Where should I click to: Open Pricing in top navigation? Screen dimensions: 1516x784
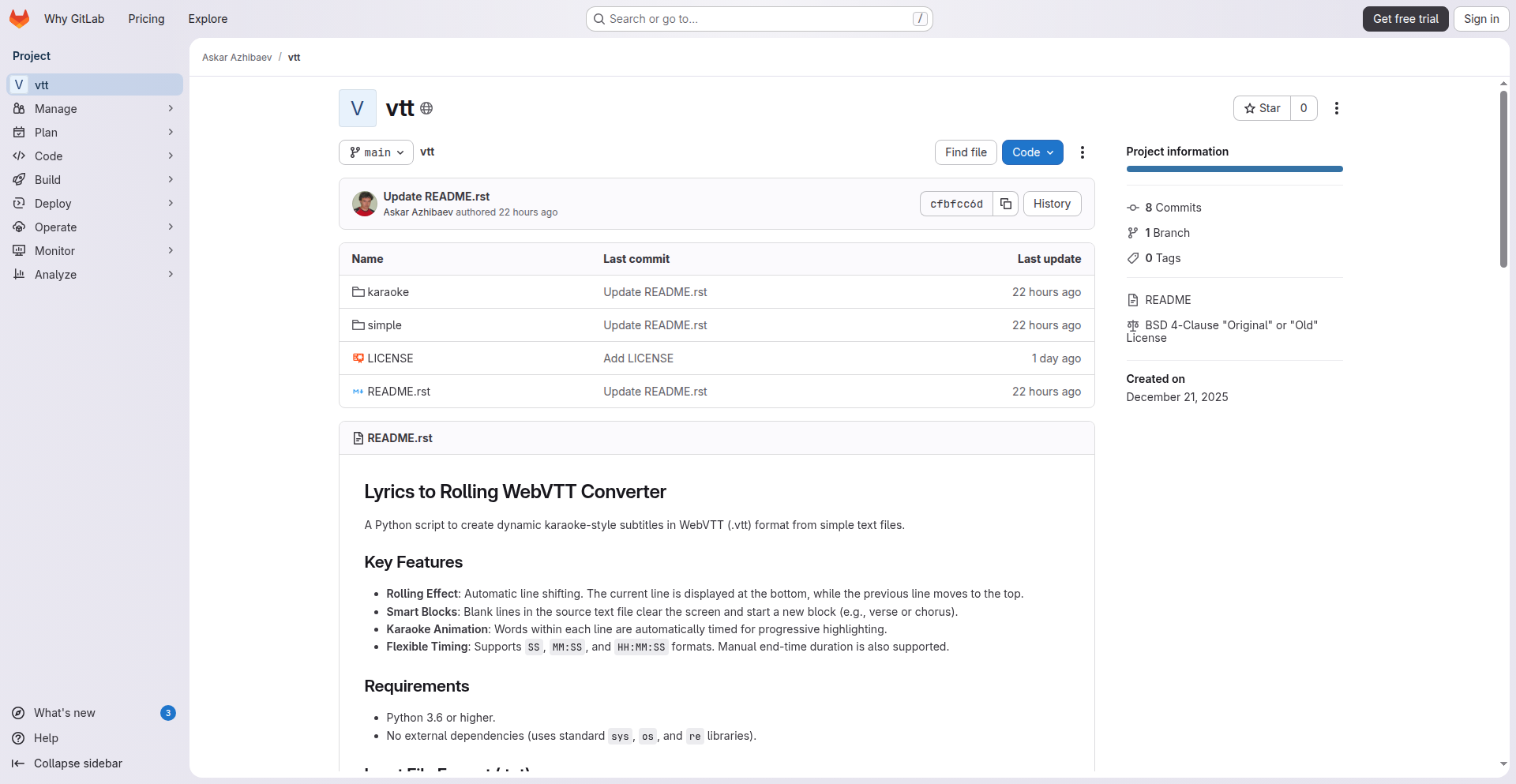coord(146,19)
